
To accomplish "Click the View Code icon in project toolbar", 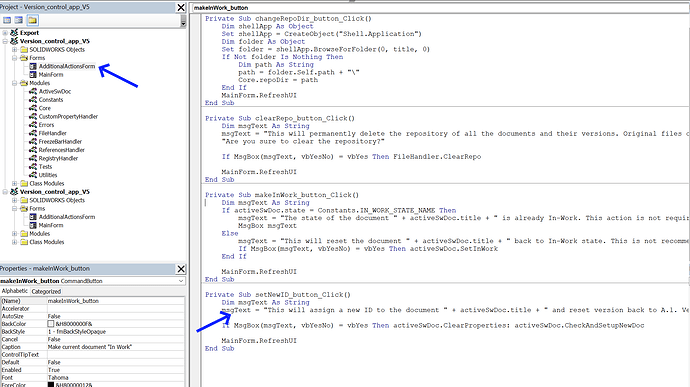I will click(x=7, y=20).
